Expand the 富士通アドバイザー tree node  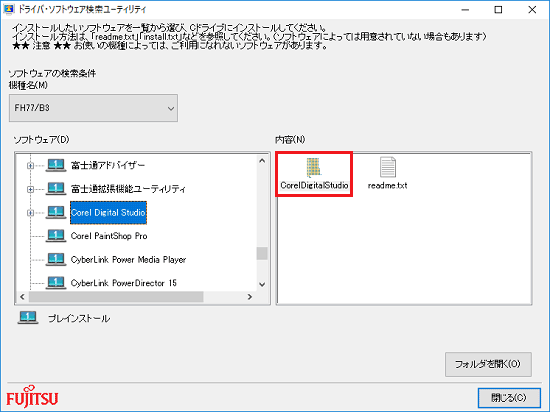click(31, 166)
